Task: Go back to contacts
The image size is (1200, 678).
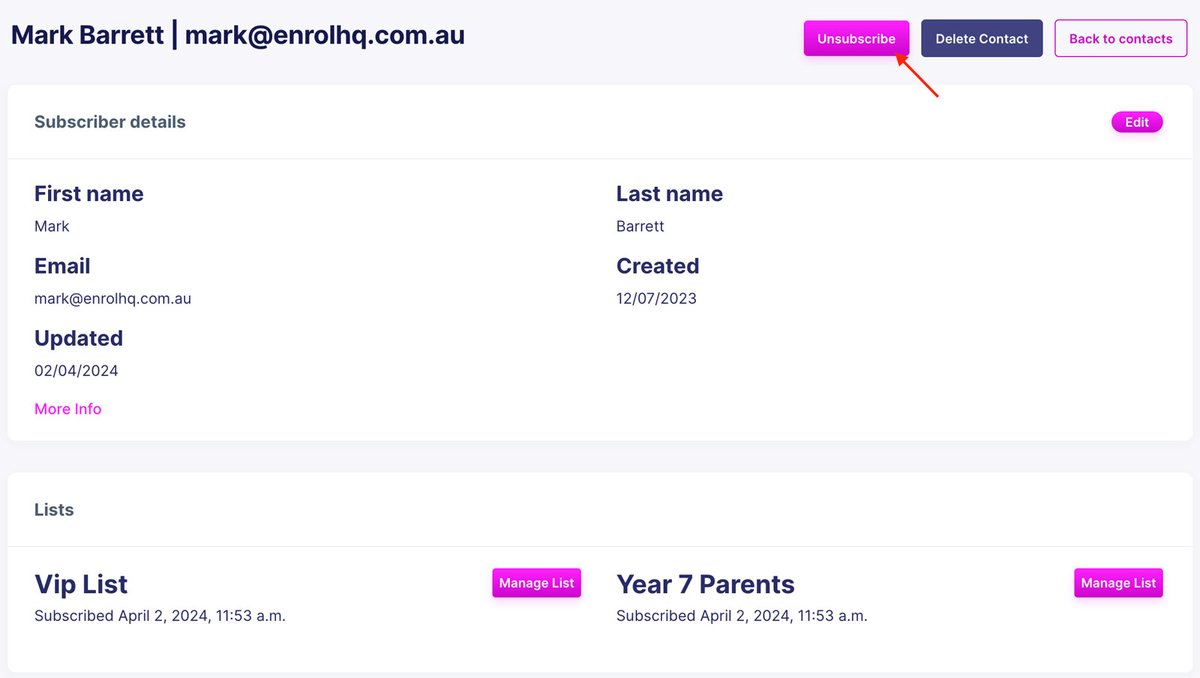Action: [1120, 39]
